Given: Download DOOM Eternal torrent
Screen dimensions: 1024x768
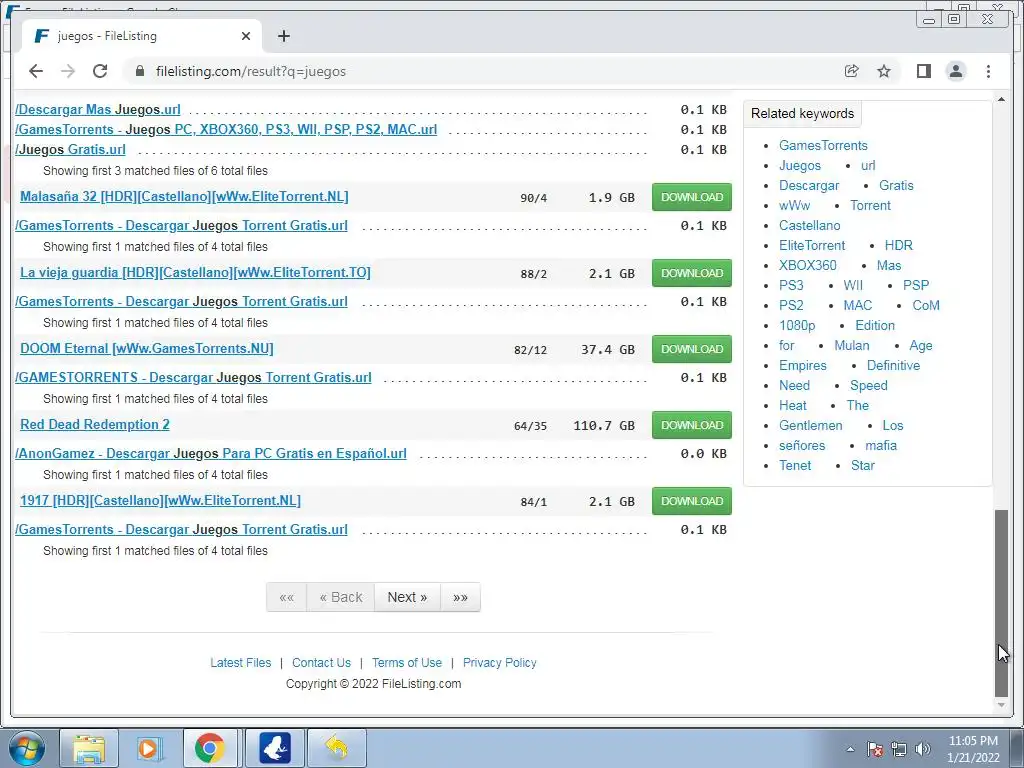Looking at the screenshot, I should click(x=692, y=349).
